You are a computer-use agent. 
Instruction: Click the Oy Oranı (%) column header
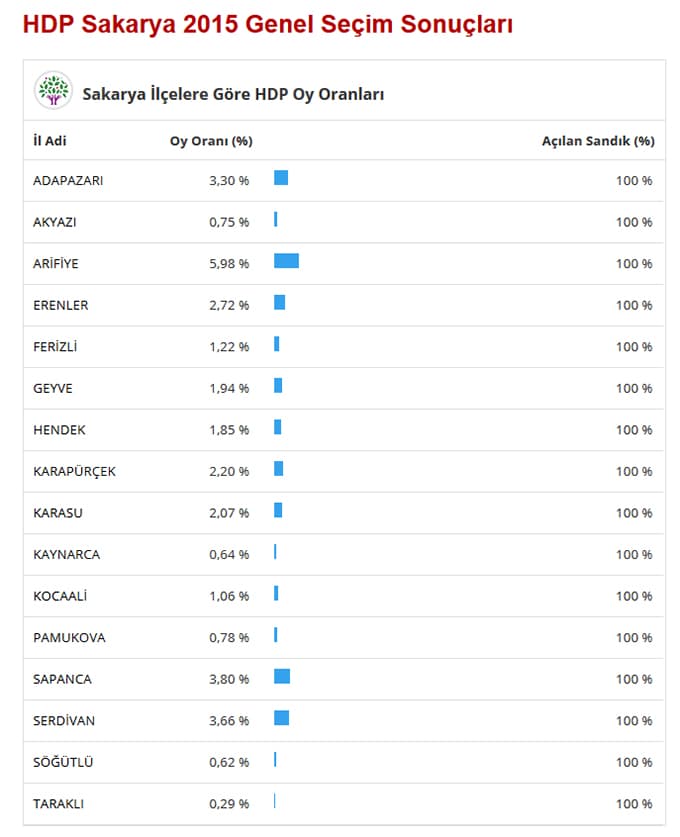tap(211, 141)
